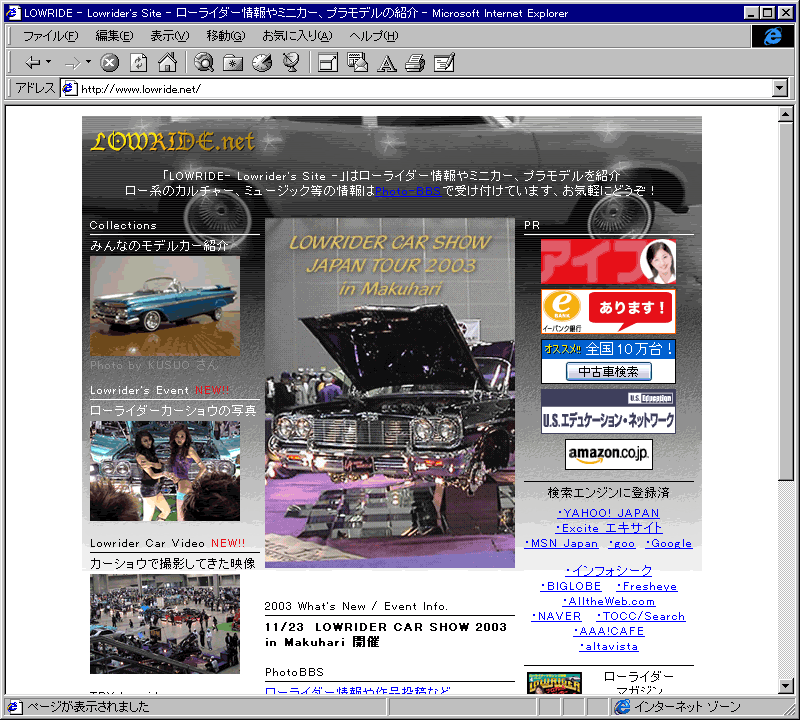Open the Back button history dropdown arrow

[48, 62]
